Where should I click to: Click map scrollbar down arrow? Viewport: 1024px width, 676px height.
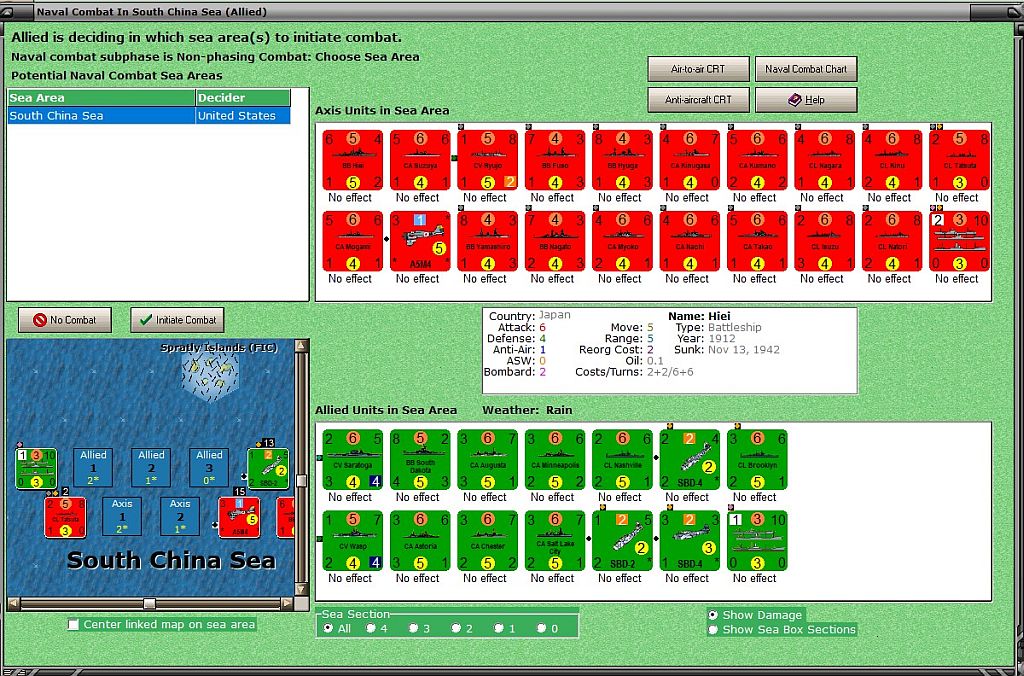[301, 588]
